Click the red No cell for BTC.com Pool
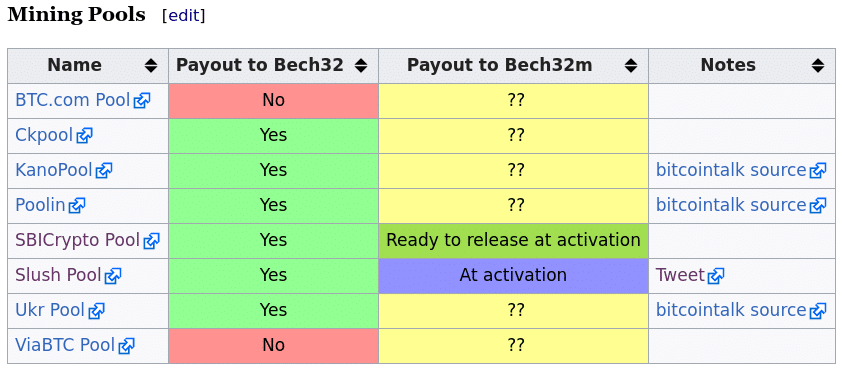Image resolution: width=842 pixels, height=370 pixels. click(x=273, y=100)
